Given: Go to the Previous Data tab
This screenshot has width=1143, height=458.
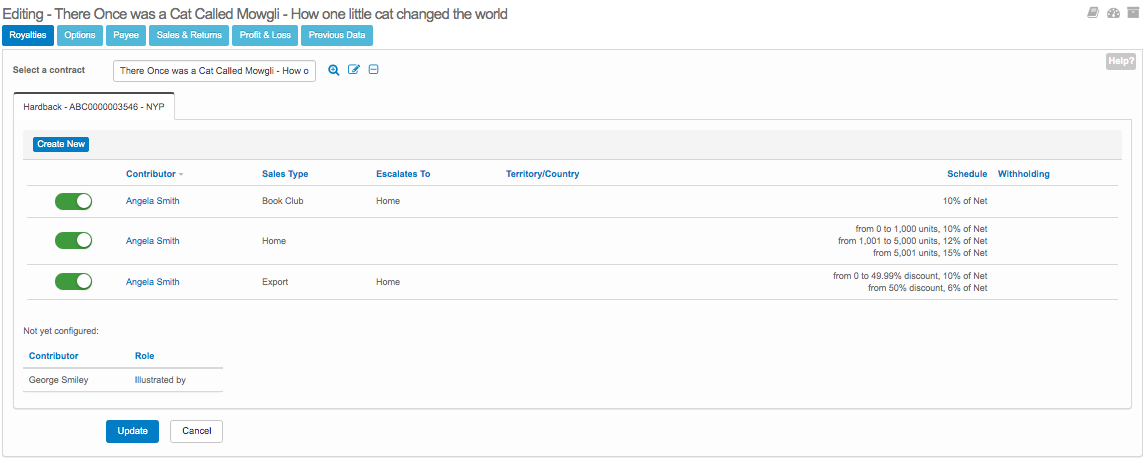Looking at the screenshot, I should point(337,36).
